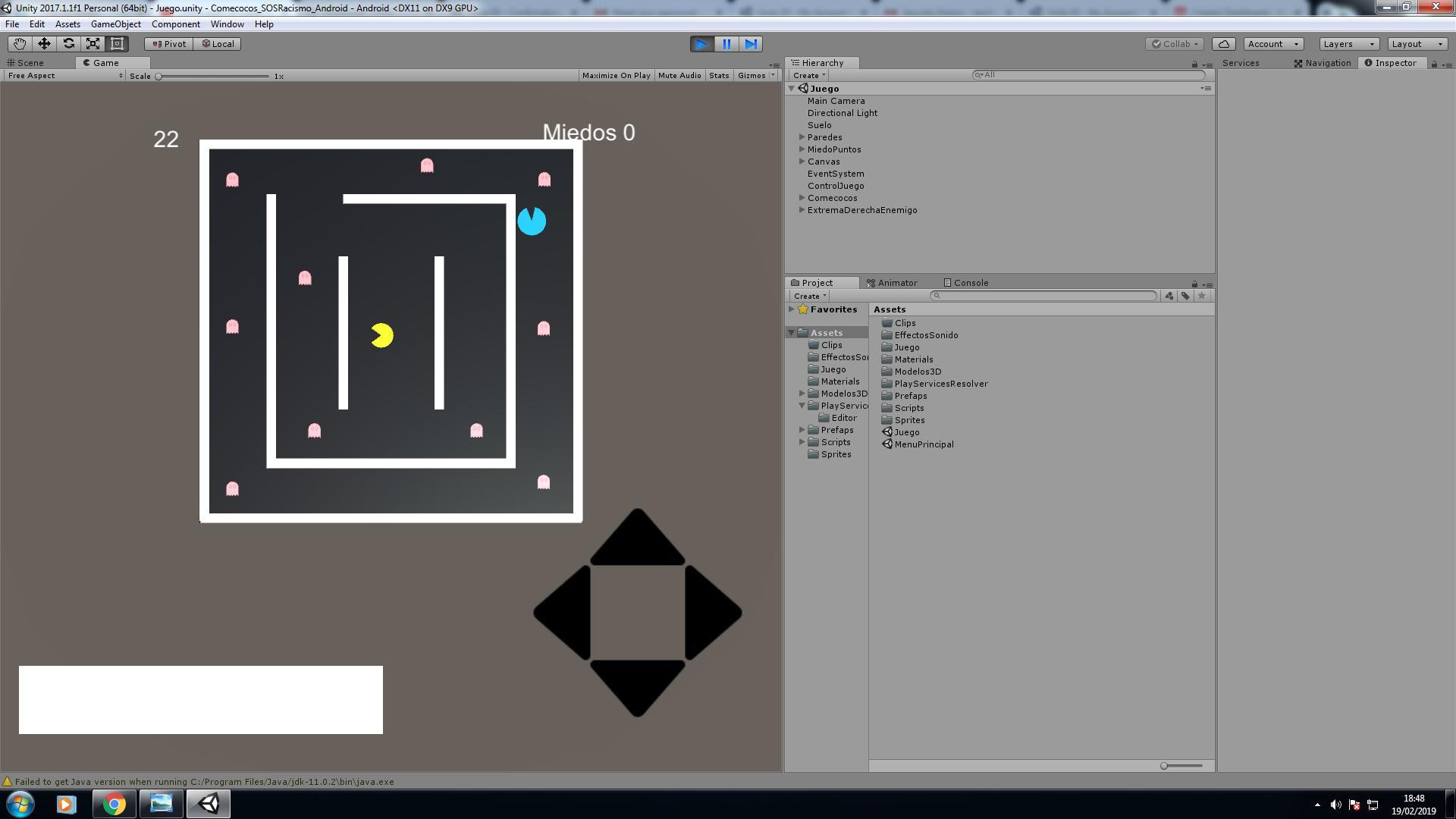
Task: Click the volume icon in system tray
Action: (1335, 805)
